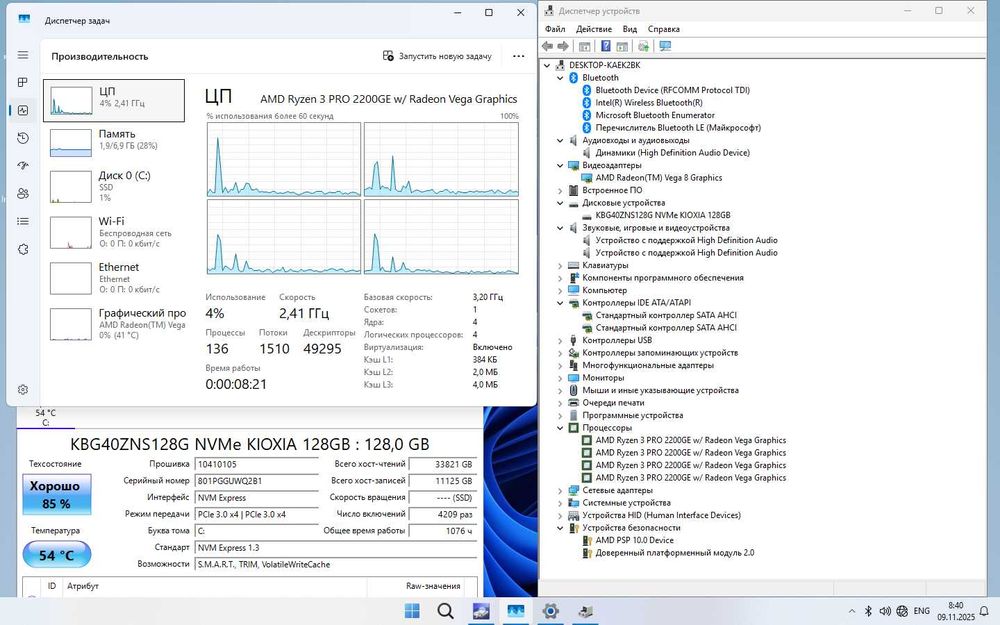
Task: Click the Back arrow in Device Manager toolbar
Action: pos(547,46)
